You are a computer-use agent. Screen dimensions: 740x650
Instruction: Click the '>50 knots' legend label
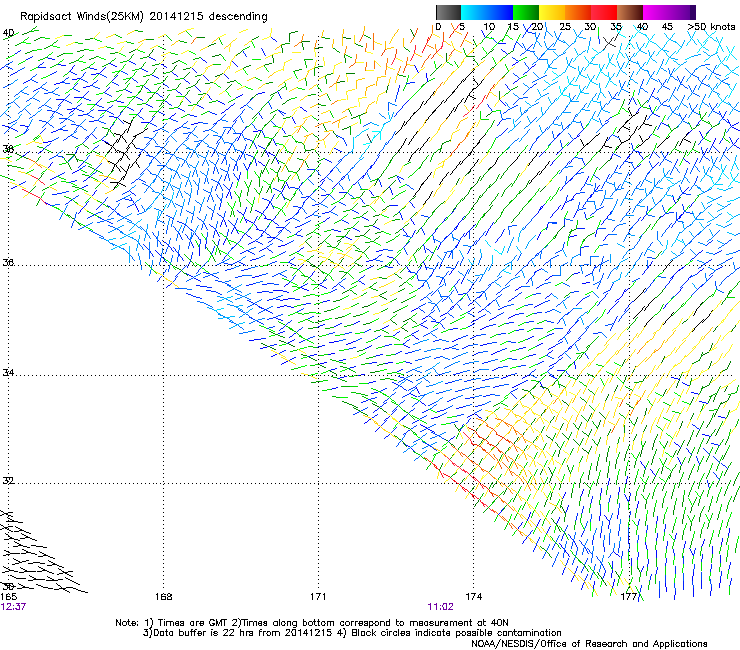coord(711,26)
